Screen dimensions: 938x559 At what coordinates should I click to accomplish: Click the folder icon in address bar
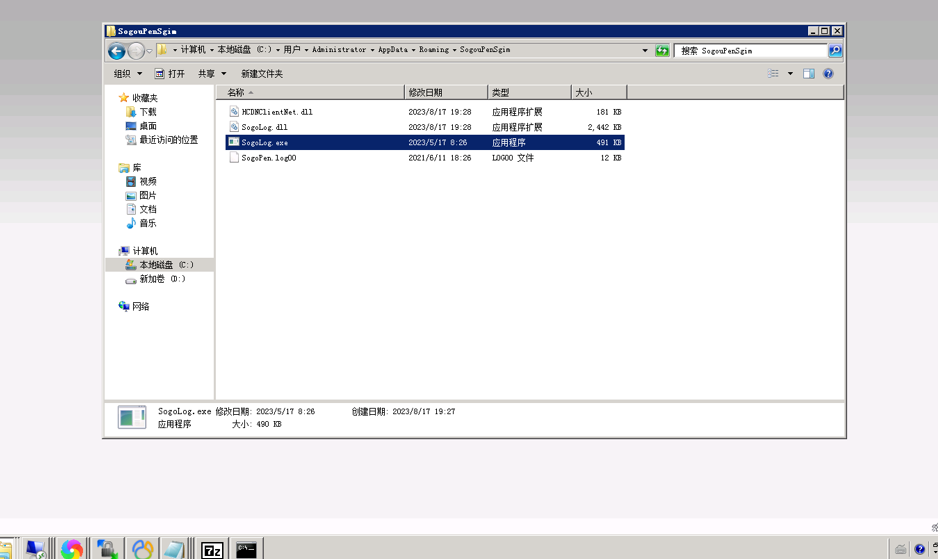(x=162, y=50)
